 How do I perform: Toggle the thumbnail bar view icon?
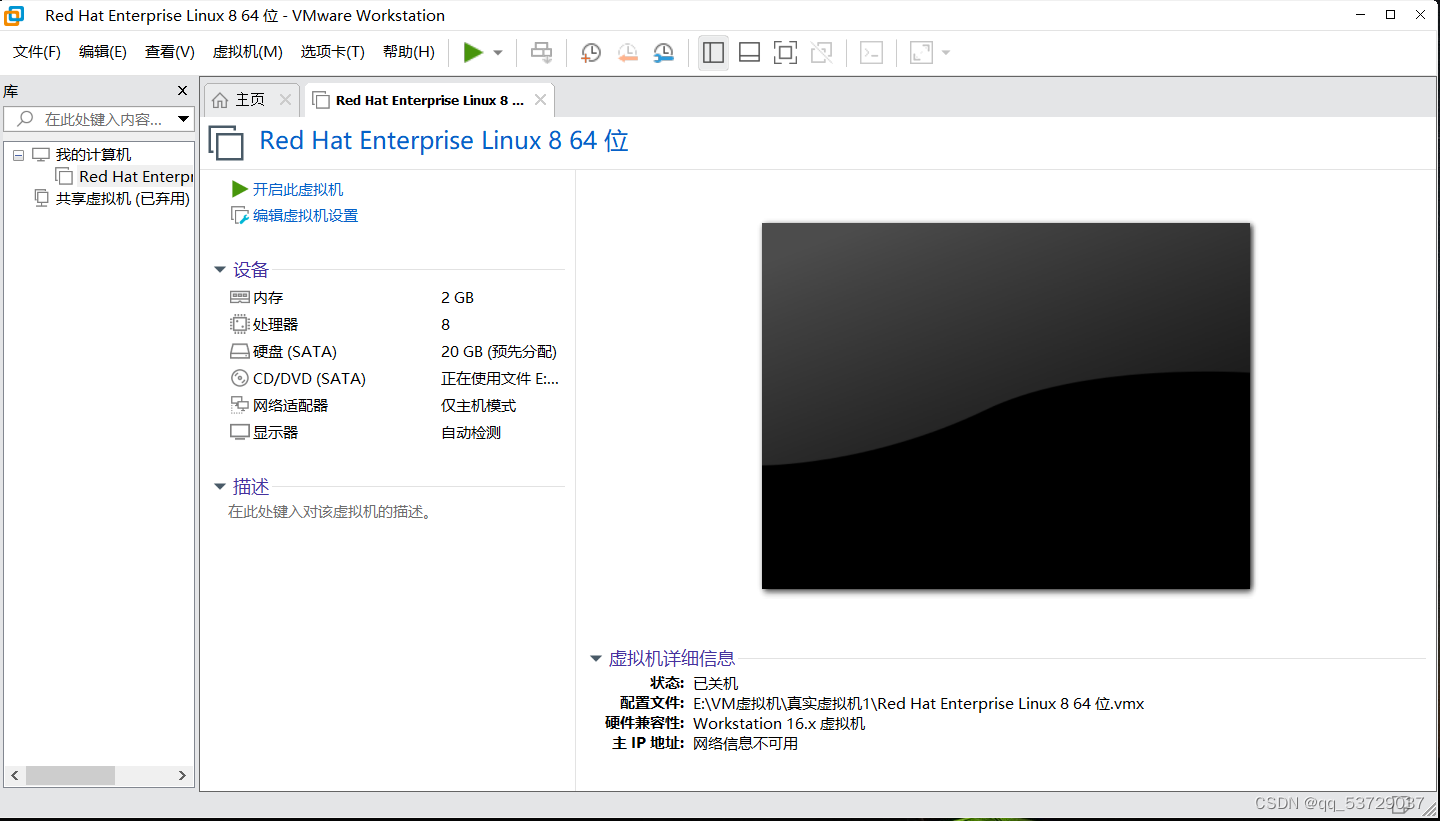click(749, 52)
